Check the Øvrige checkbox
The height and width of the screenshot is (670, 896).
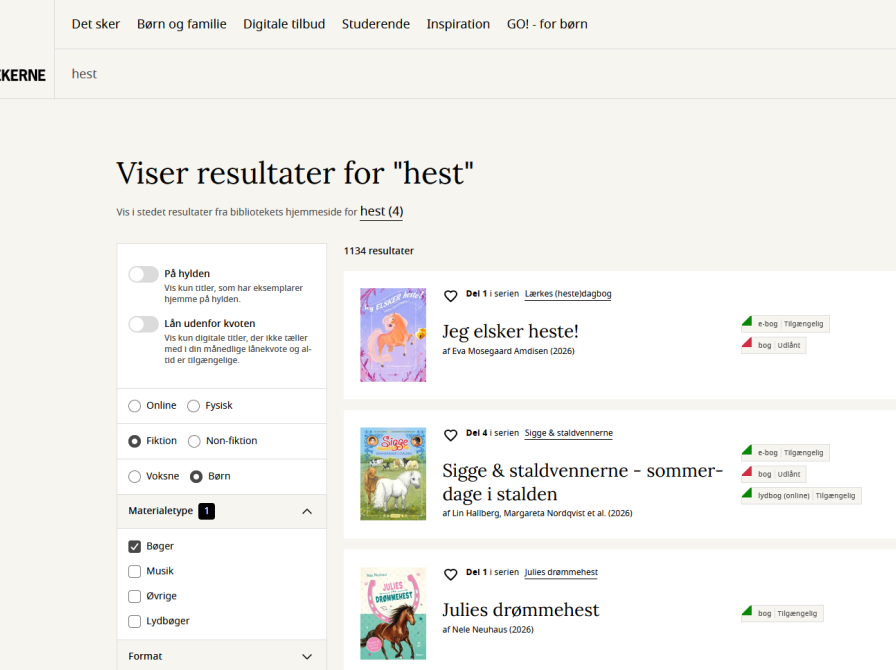coord(134,596)
